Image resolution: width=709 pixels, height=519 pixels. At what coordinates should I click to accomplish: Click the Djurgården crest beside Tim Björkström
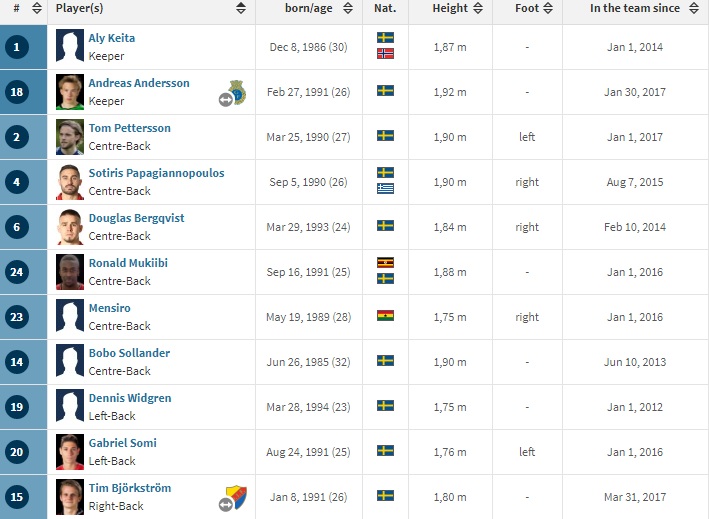[237, 497]
